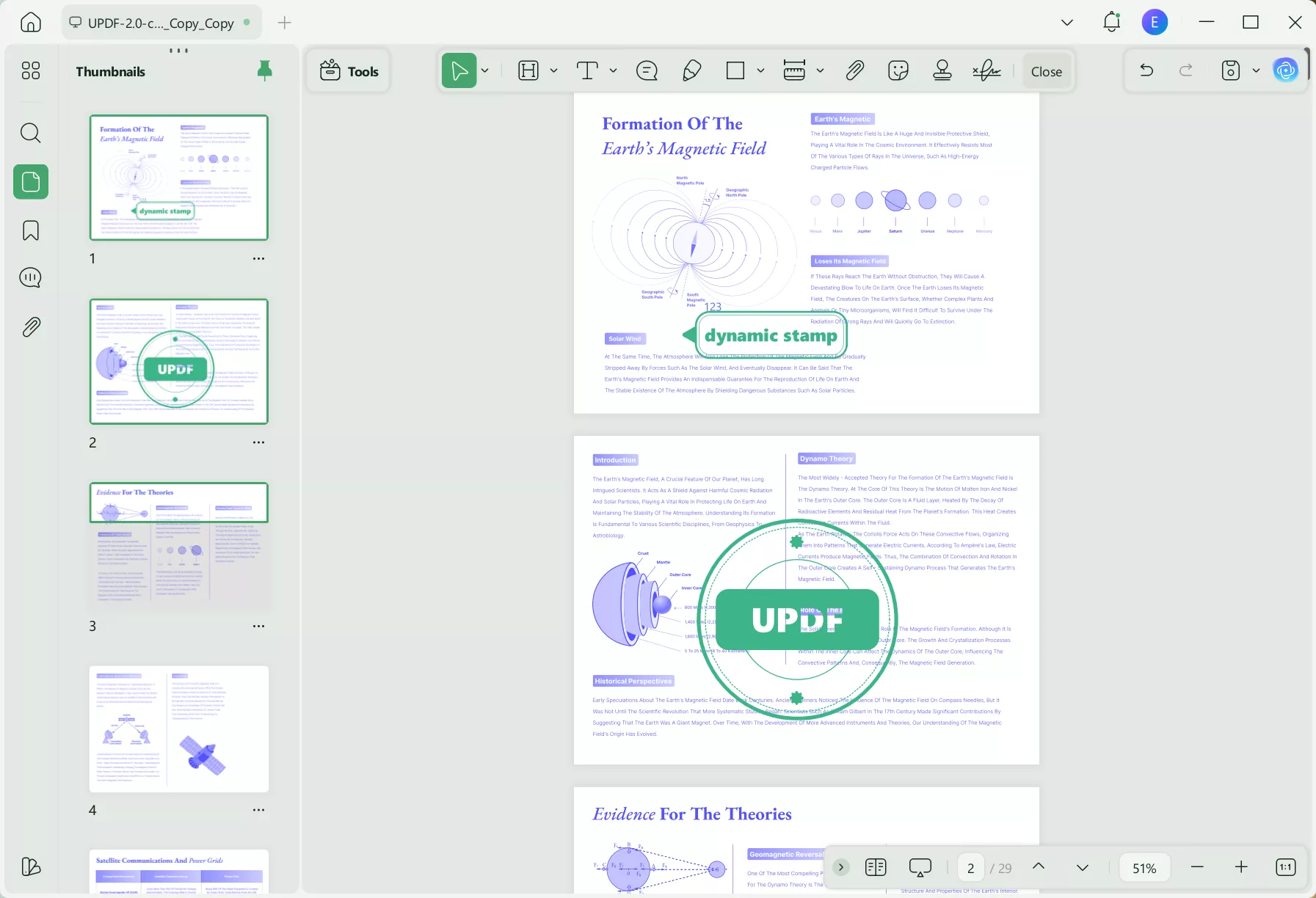Open the Sticker tool
The height and width of the screenshot is (898, 1316).
tap(897, 70)
